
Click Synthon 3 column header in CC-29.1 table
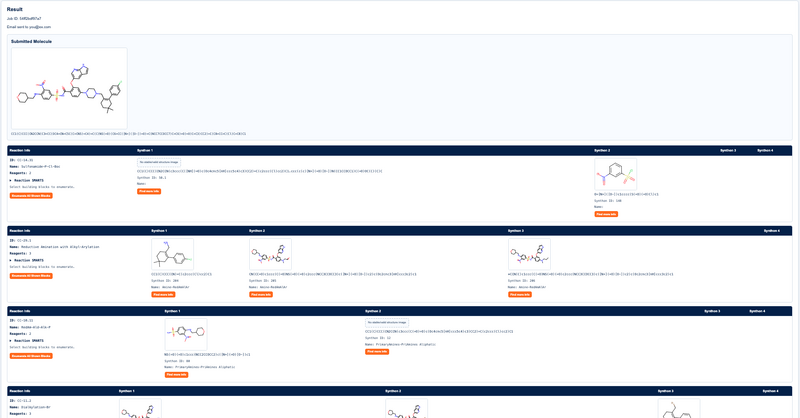coord(516,231)
